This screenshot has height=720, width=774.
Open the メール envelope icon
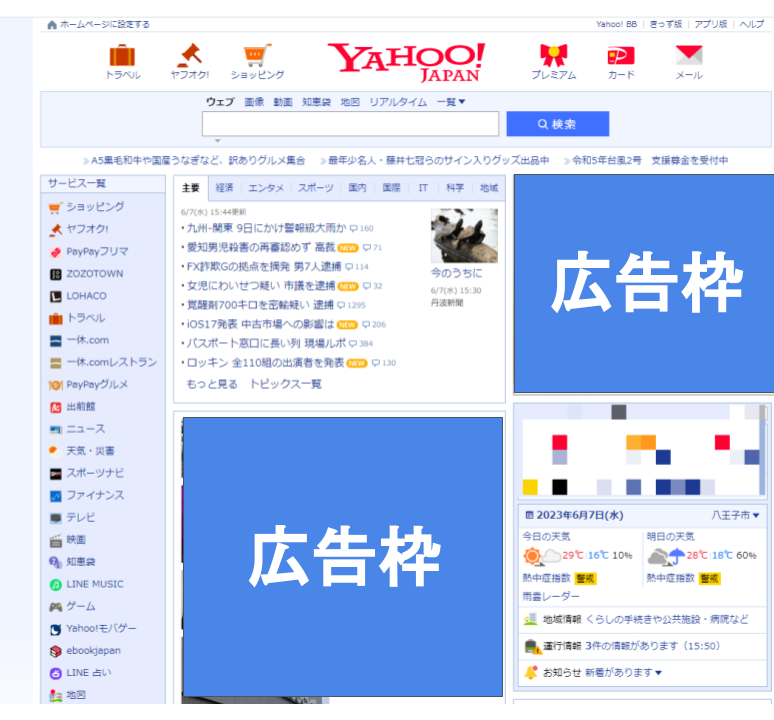pos(689,55)
